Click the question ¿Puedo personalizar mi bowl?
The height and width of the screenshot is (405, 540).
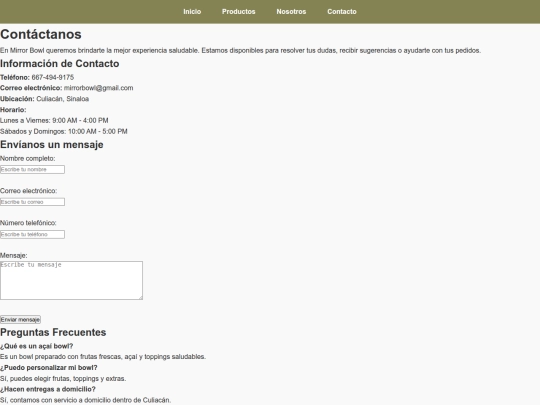point(49,368)
